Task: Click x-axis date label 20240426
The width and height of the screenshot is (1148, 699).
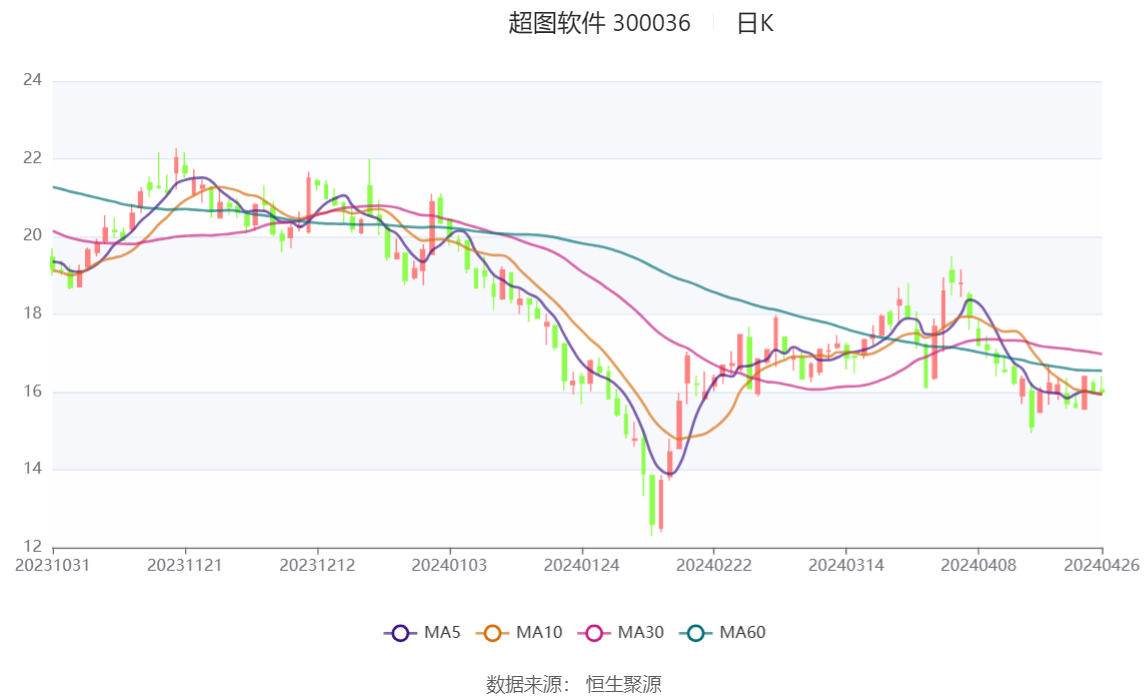Action: coord(1102,565)
